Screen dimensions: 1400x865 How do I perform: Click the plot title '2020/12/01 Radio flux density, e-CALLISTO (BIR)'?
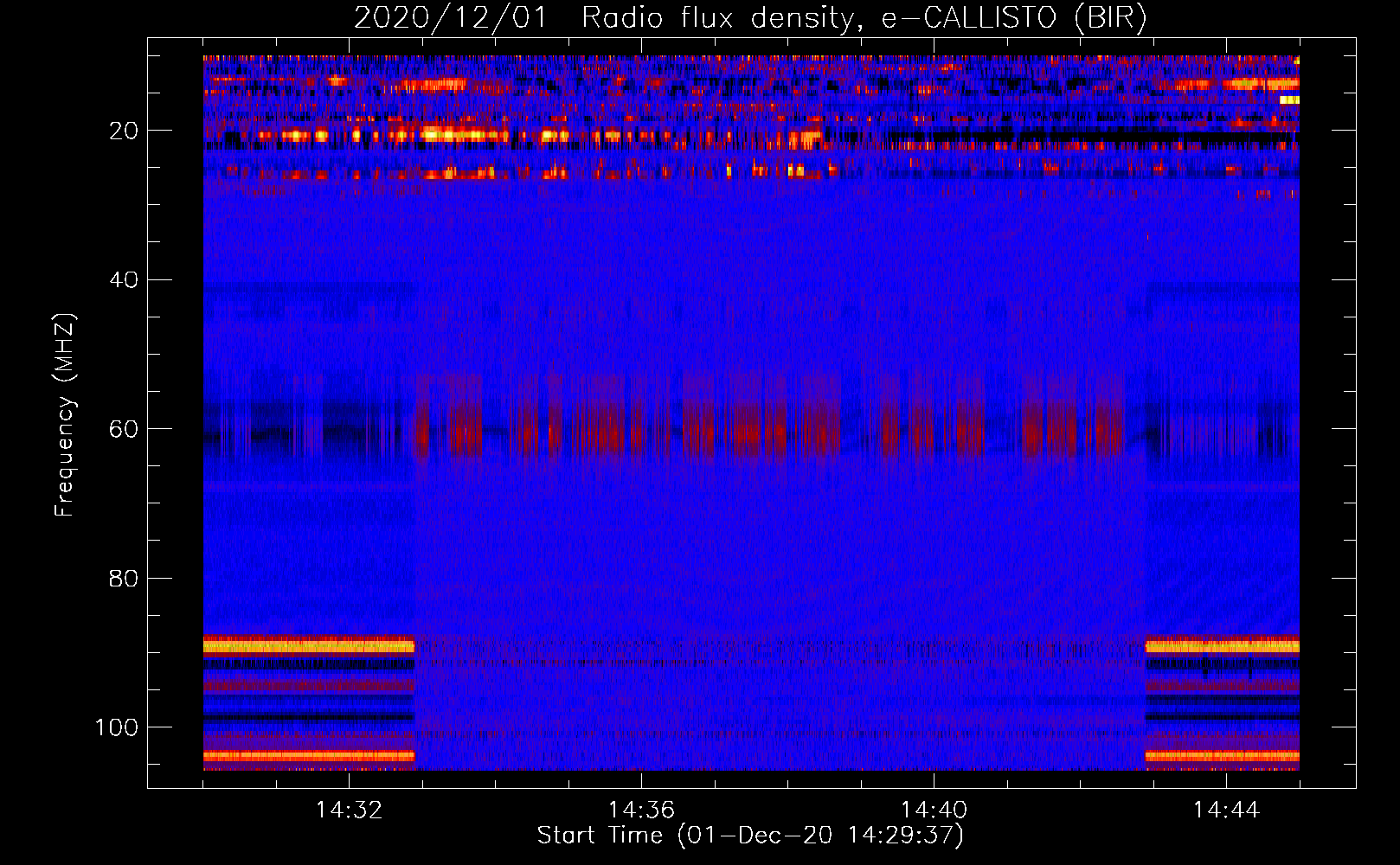pyautogui.click(x=750, y=18)
